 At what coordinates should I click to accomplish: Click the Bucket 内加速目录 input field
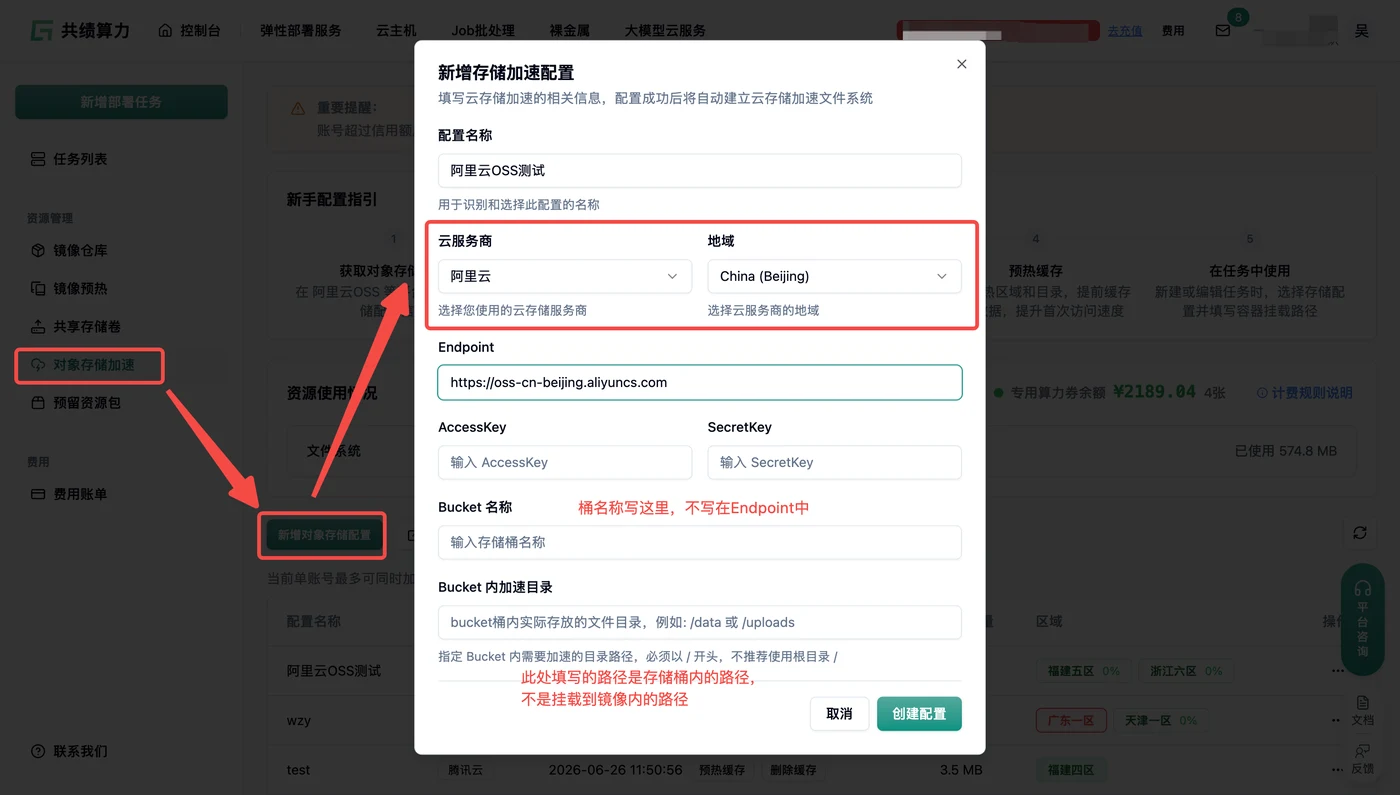tap(699, 622)
